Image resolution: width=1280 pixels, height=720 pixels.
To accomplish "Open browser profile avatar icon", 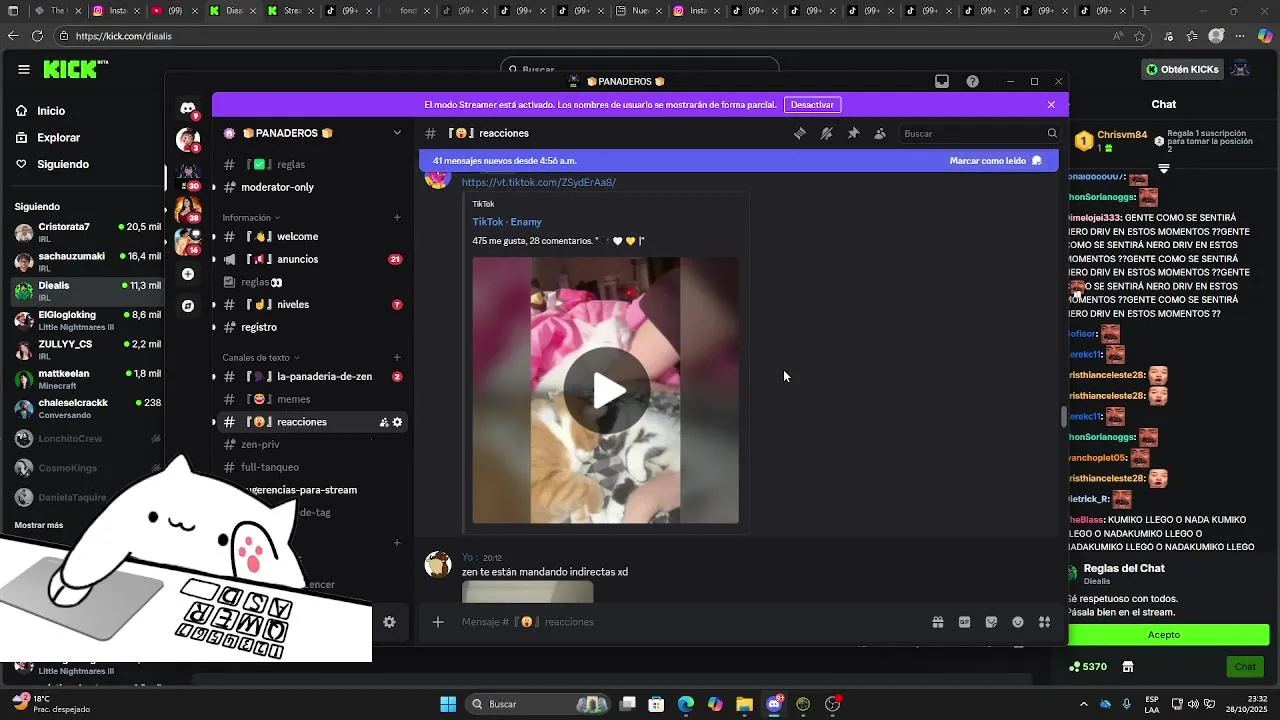I will click(x=1216, y=36).
